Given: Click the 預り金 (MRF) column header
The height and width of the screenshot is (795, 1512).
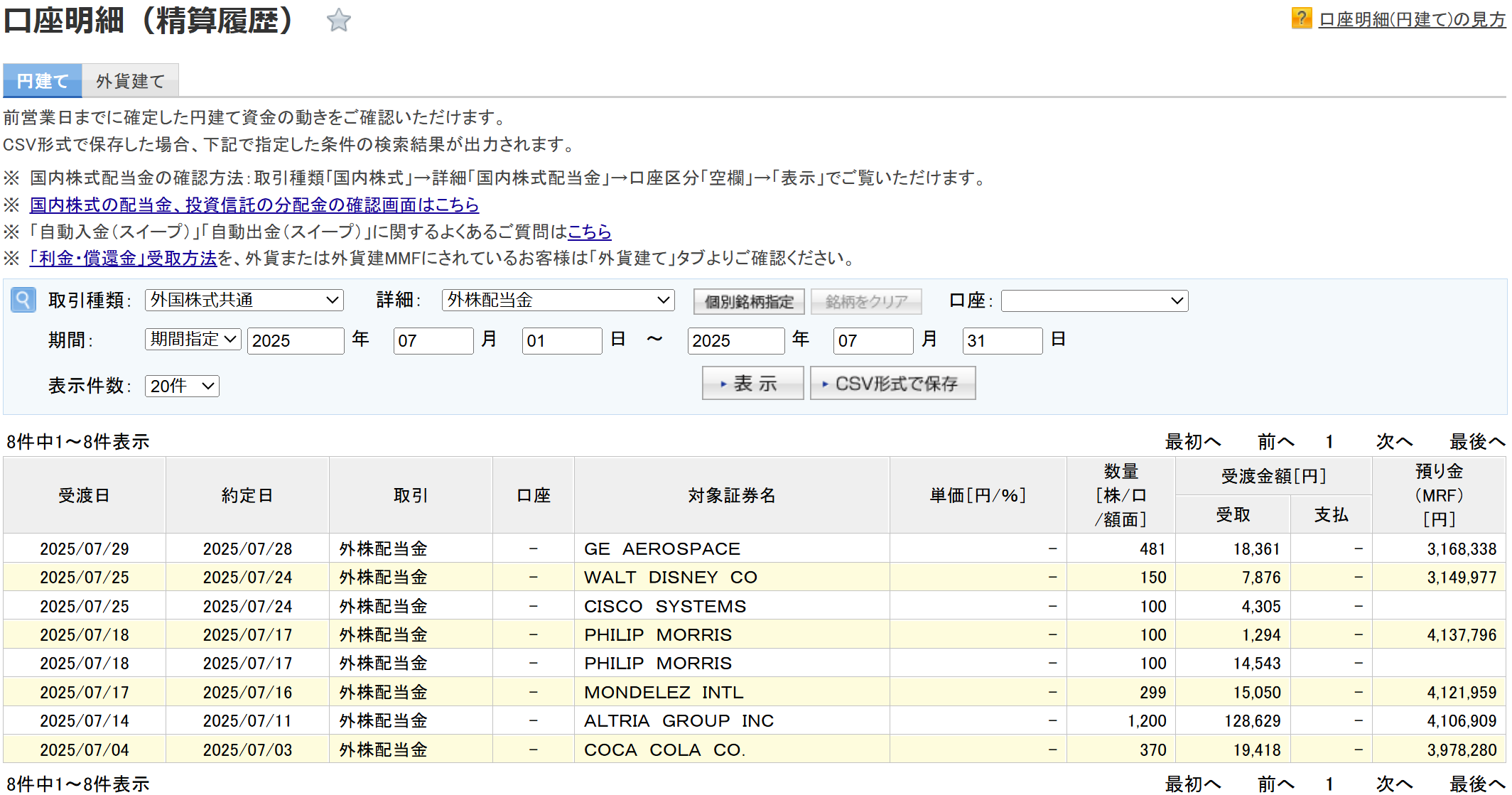Looking at the screenshot, I should pyautogui.click(x=1439, y=495).
